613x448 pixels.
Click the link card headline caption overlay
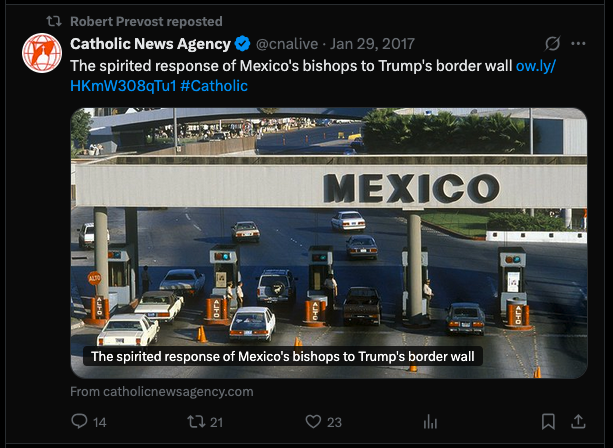(283, 357)
